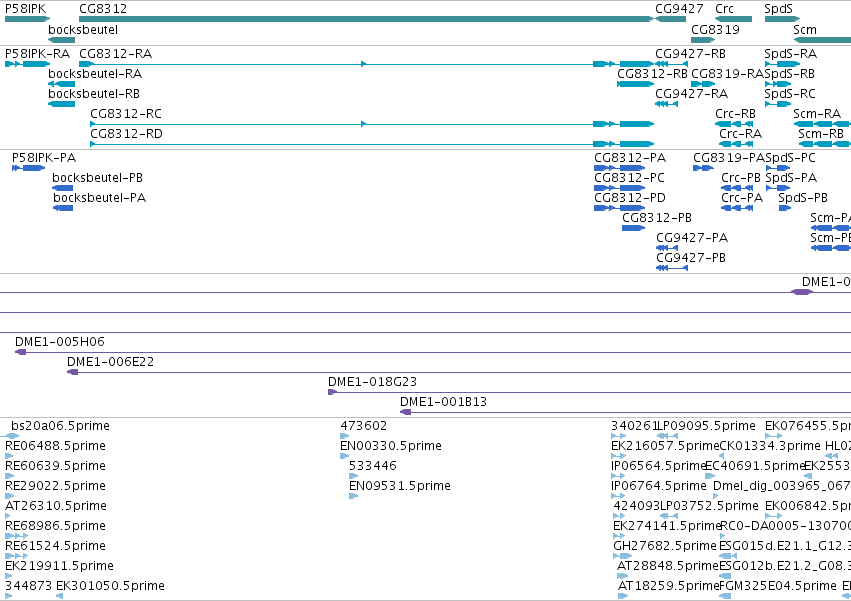Open the CG8312-RD transcript label
This screenshot has height=601, width=851.
point(126,134)
